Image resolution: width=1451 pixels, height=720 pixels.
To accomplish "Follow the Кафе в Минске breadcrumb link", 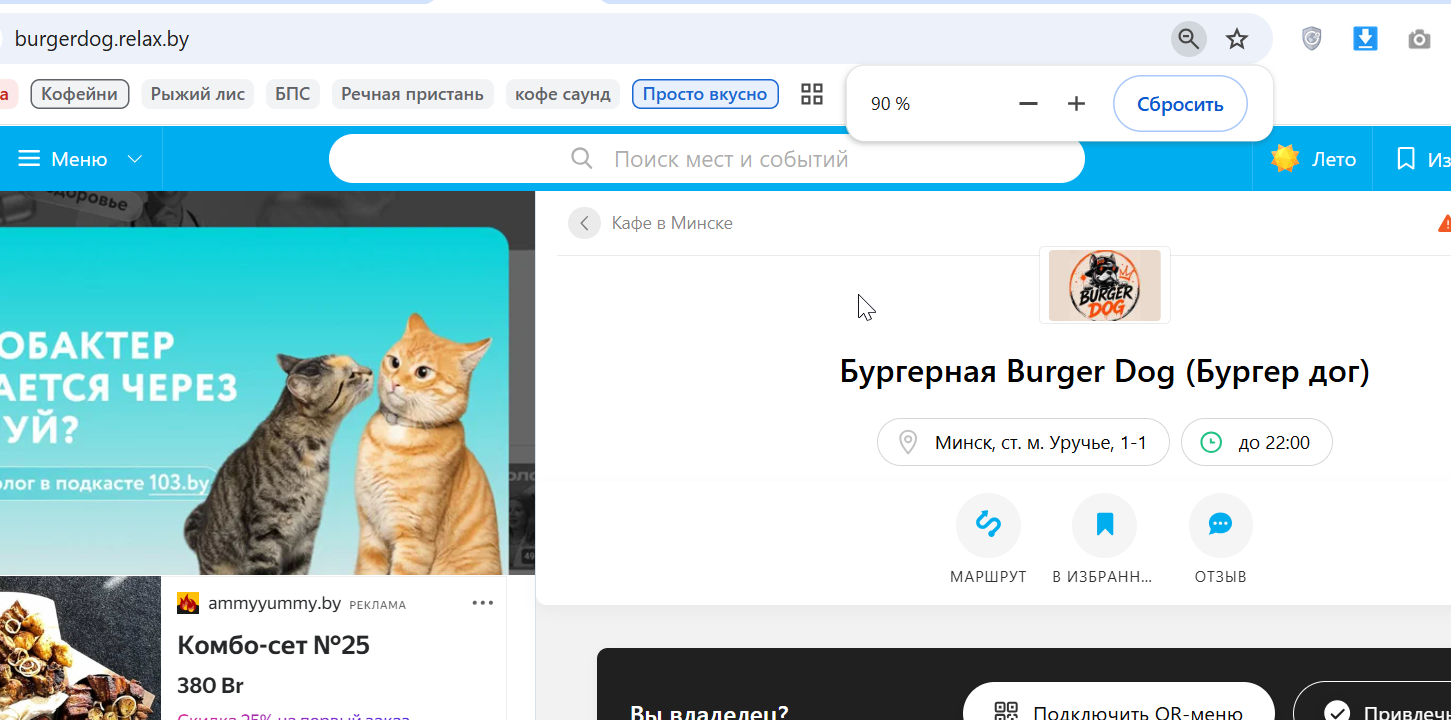I will 672,223.
